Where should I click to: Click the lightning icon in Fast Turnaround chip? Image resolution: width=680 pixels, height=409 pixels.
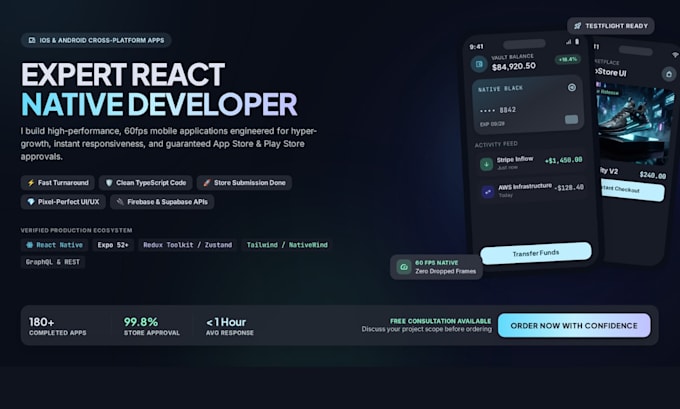pyautogui.click(x=31, y=183)
